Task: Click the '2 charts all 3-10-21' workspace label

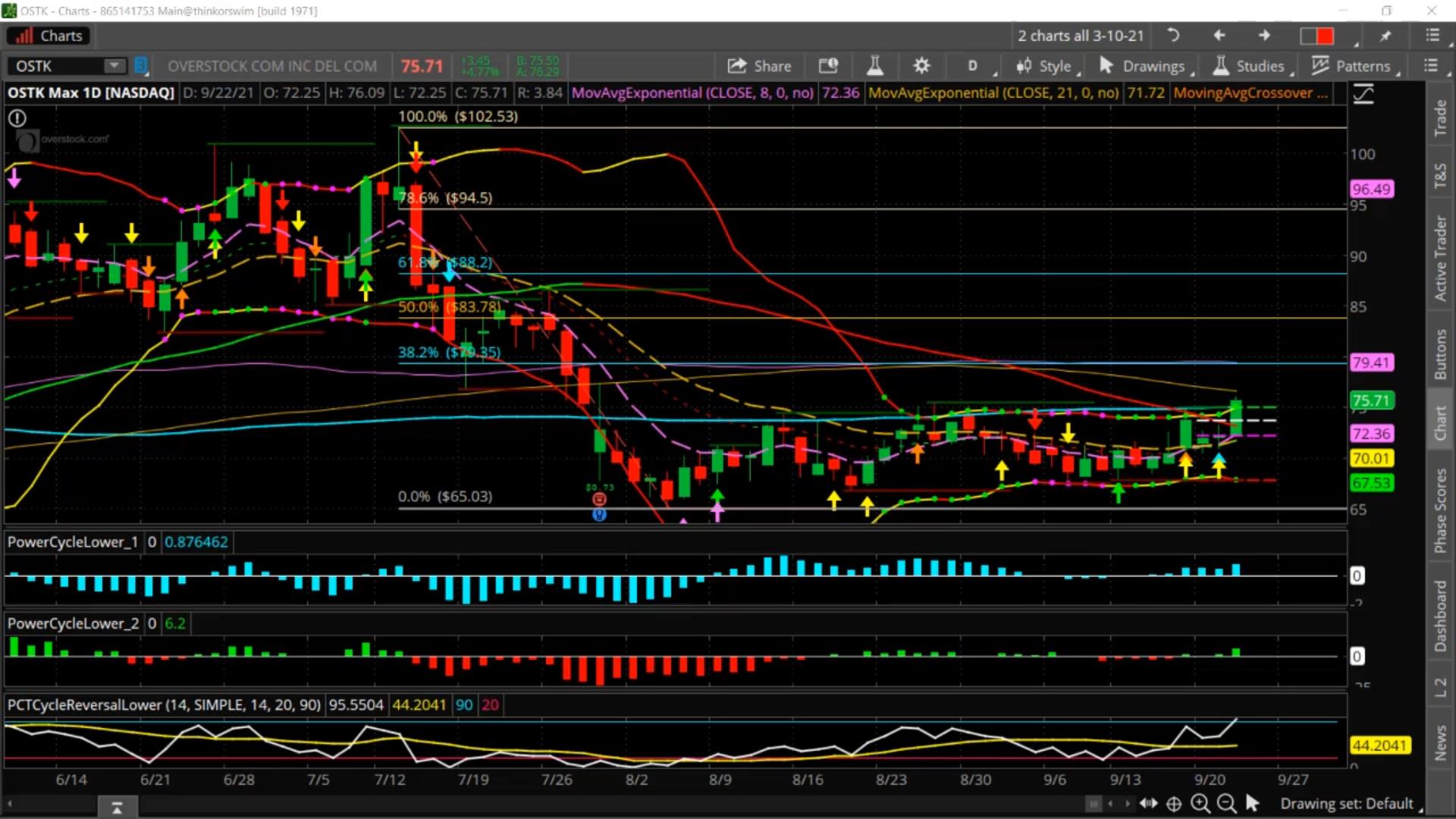Action: click(1081, 36)
